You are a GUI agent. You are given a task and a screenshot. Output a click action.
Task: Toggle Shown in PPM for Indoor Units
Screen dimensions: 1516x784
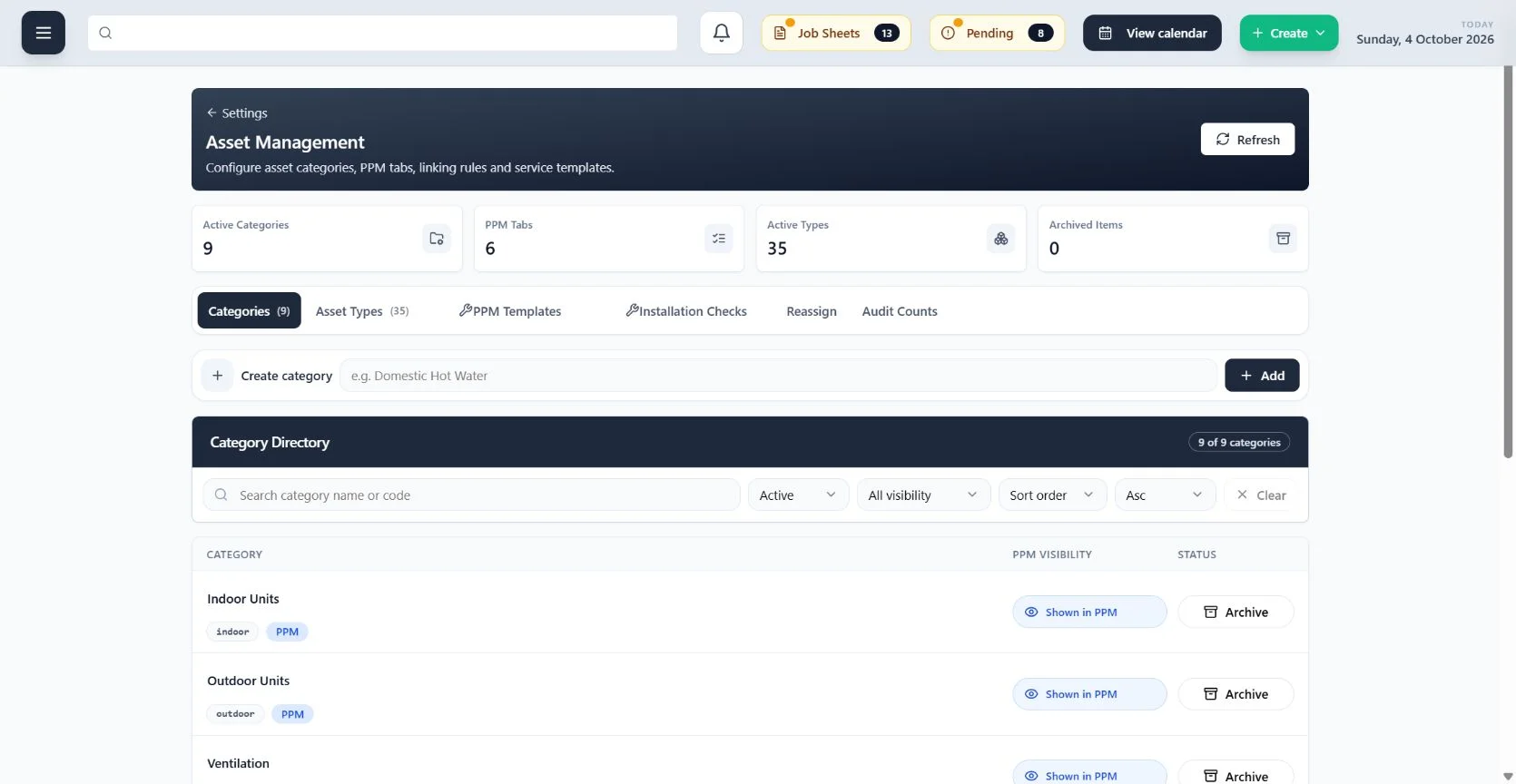point(1089,612)
